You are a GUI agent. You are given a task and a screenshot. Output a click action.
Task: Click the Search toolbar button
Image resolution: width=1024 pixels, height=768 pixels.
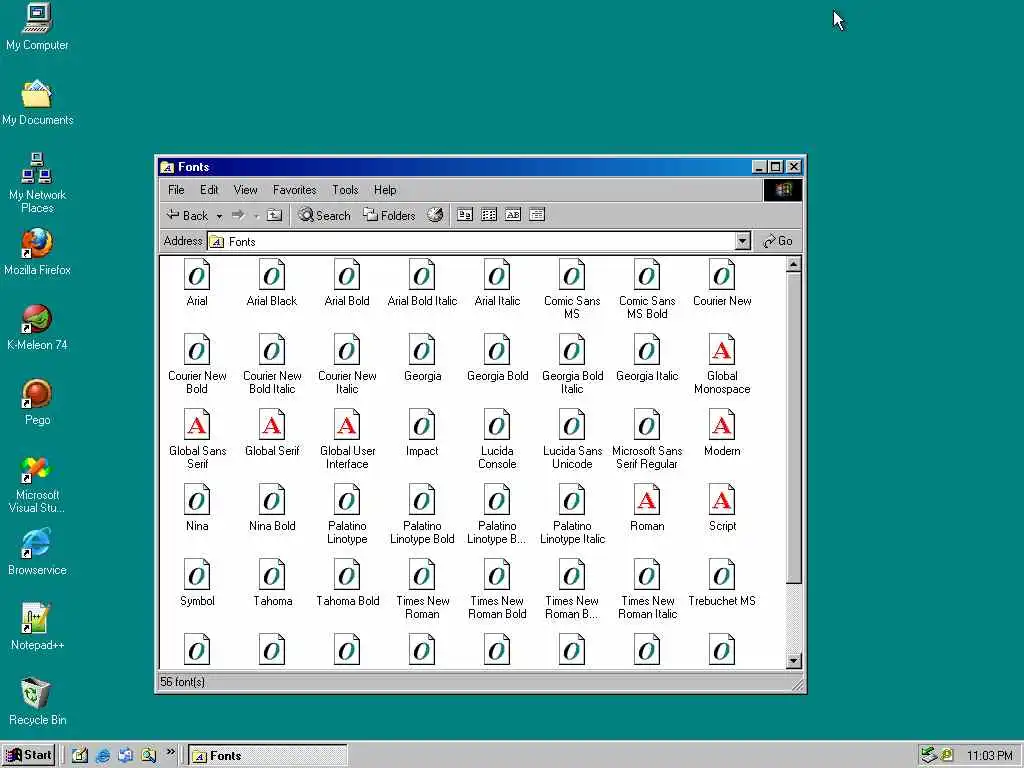324,215
